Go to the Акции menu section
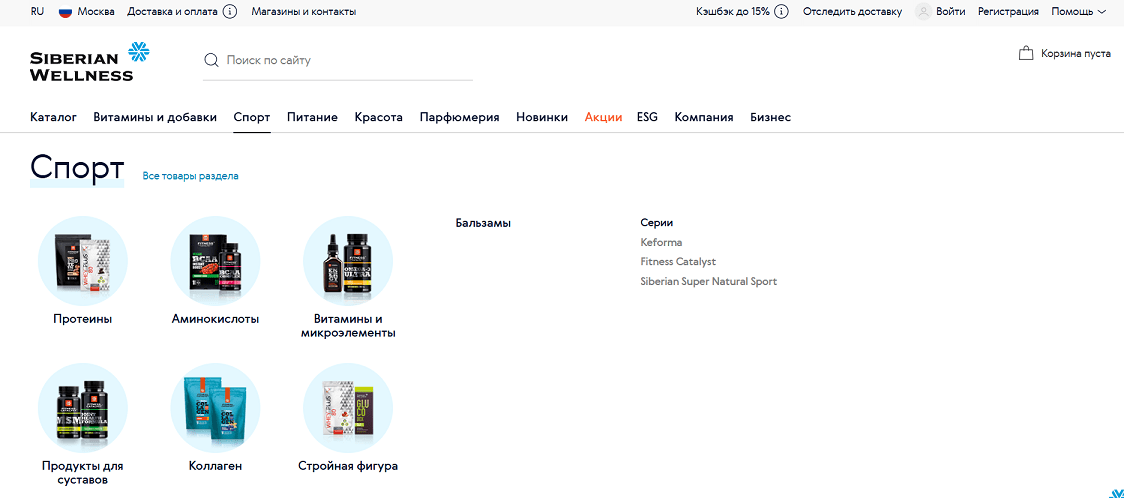 tap(604, 118)
